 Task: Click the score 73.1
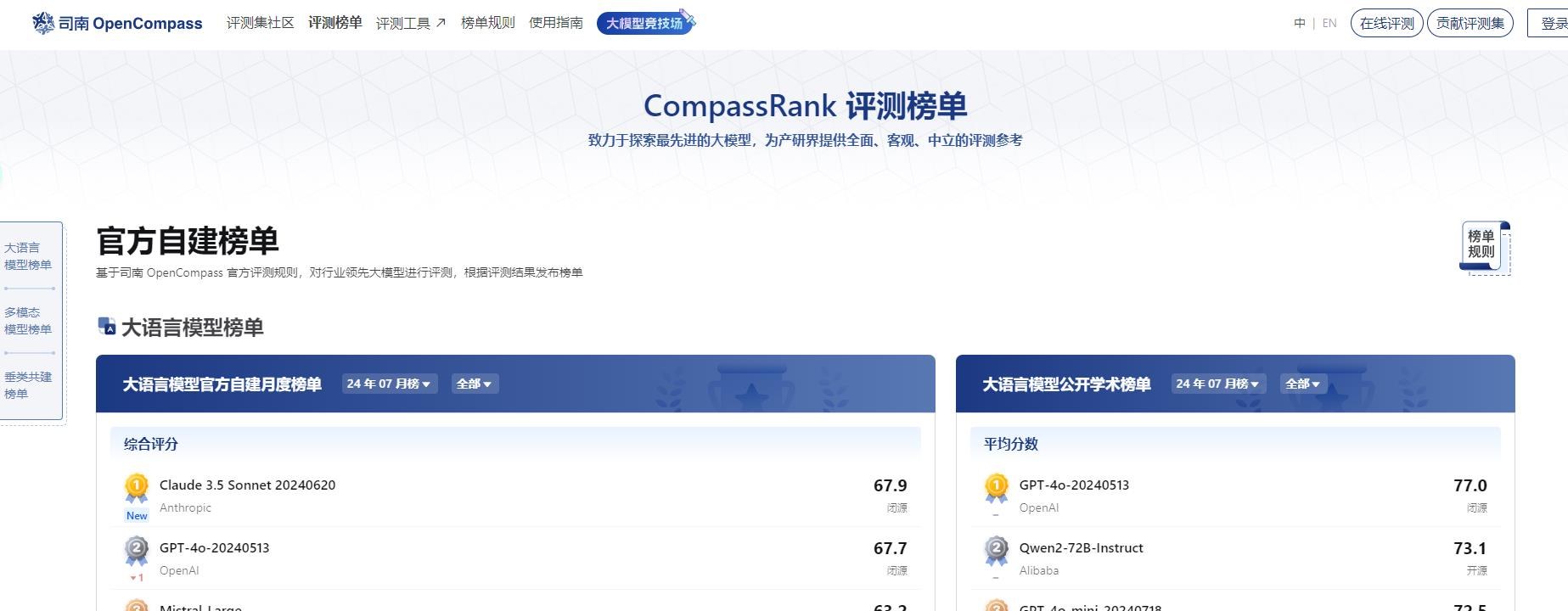click(x=1470, y=548)
